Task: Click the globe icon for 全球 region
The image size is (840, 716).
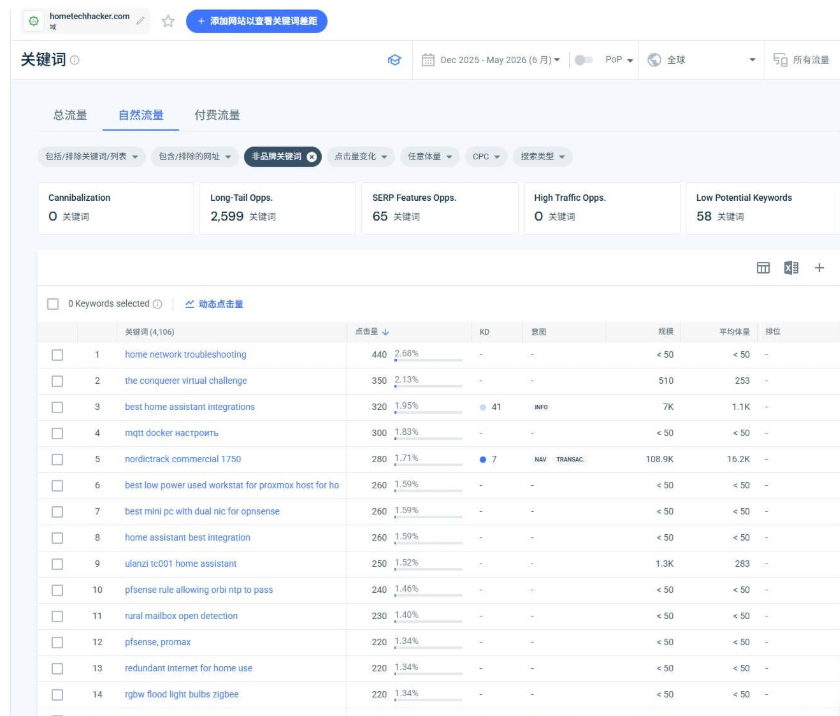Action: [x=654, y=60]
